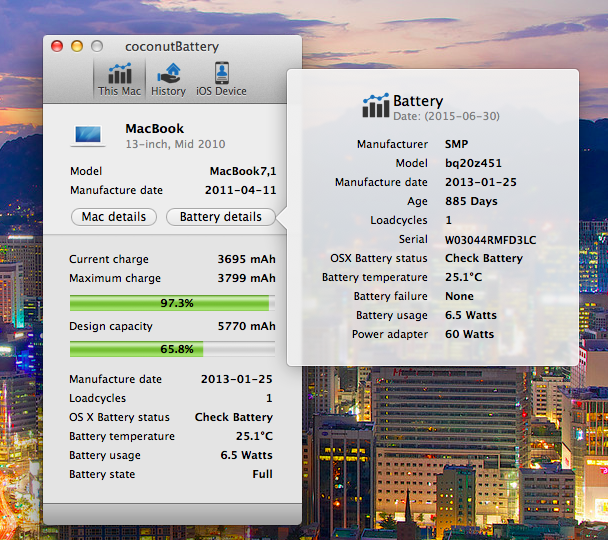Click the '13-inch, Mid 2010' subtitle
The width and height of the screenshot is (608, 540).
click(x=175, y=144)
